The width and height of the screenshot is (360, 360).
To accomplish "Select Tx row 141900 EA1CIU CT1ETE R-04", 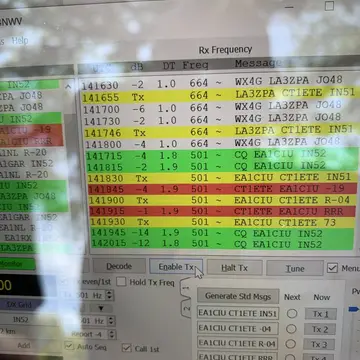I will (x=222, y=200).
